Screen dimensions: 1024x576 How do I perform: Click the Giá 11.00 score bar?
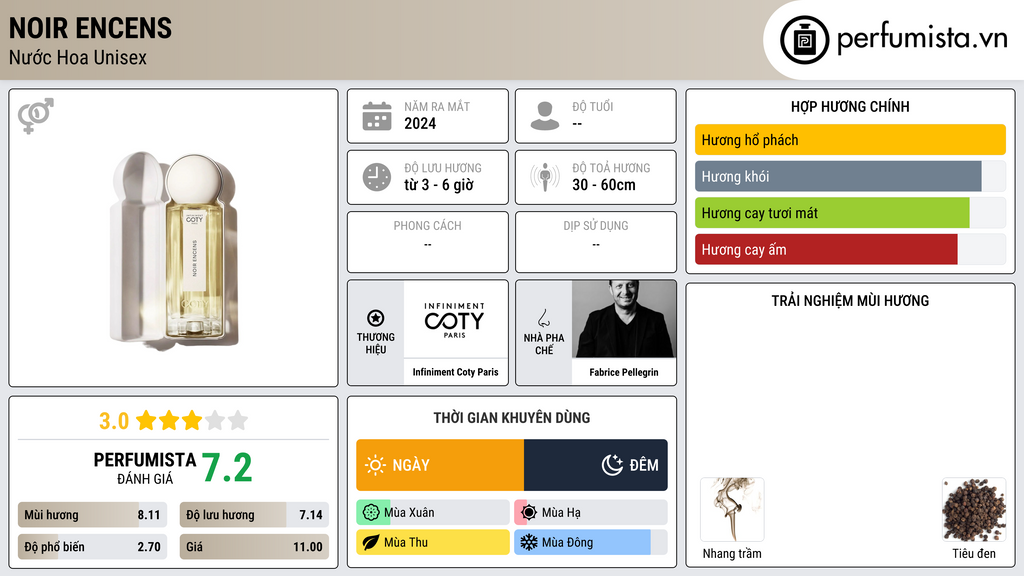click(254, 547)
